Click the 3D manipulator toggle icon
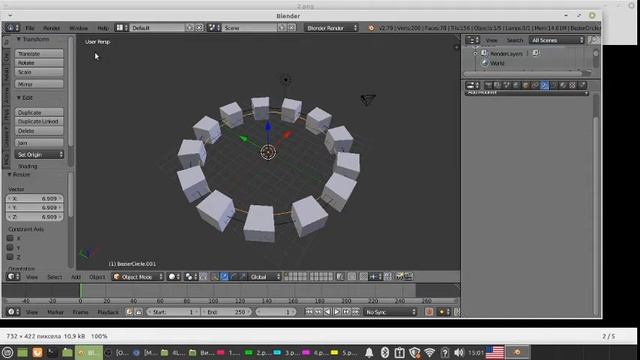This screenshot has width=640, height=360. [215, 277]
